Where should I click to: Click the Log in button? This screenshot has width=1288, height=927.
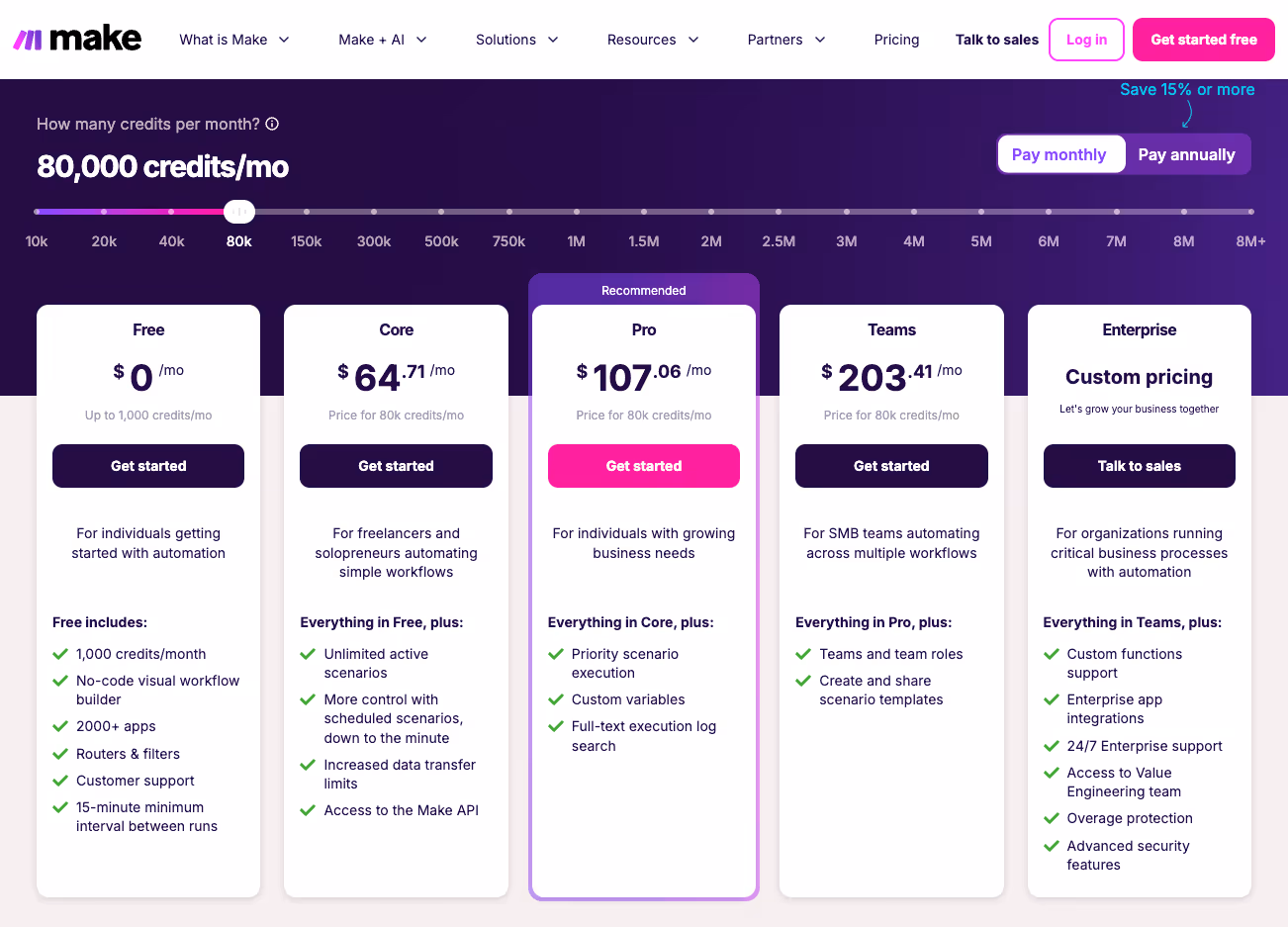click(x=1086, y=40)
